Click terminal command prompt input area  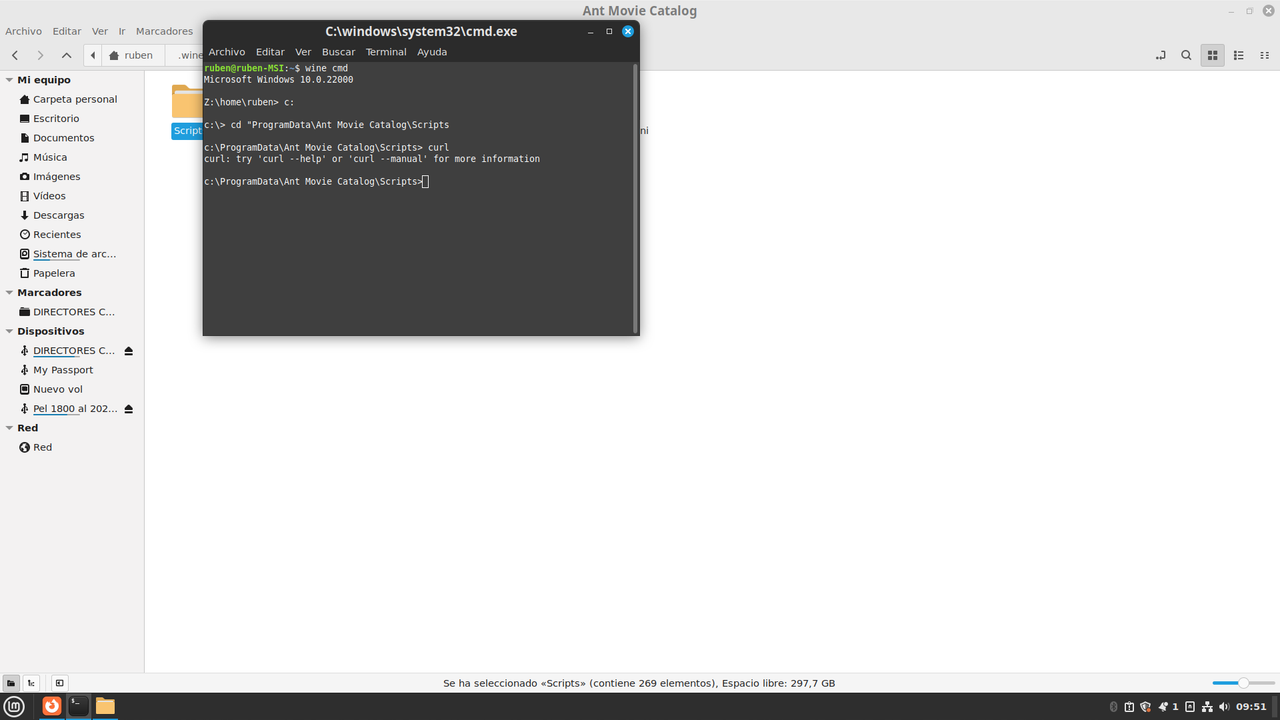tap(425, 182)
